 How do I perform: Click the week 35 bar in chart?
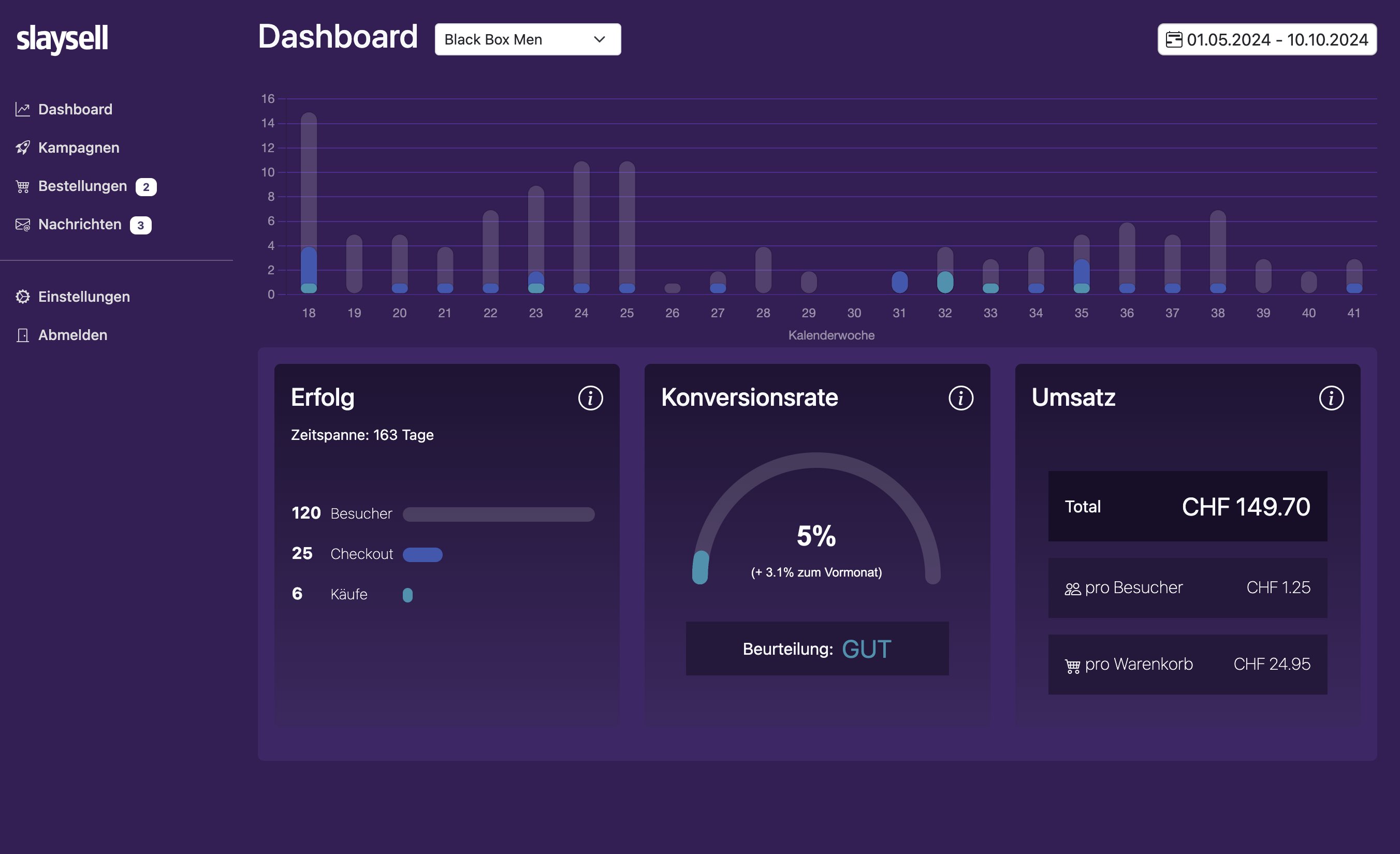(x=1081, y=264)
